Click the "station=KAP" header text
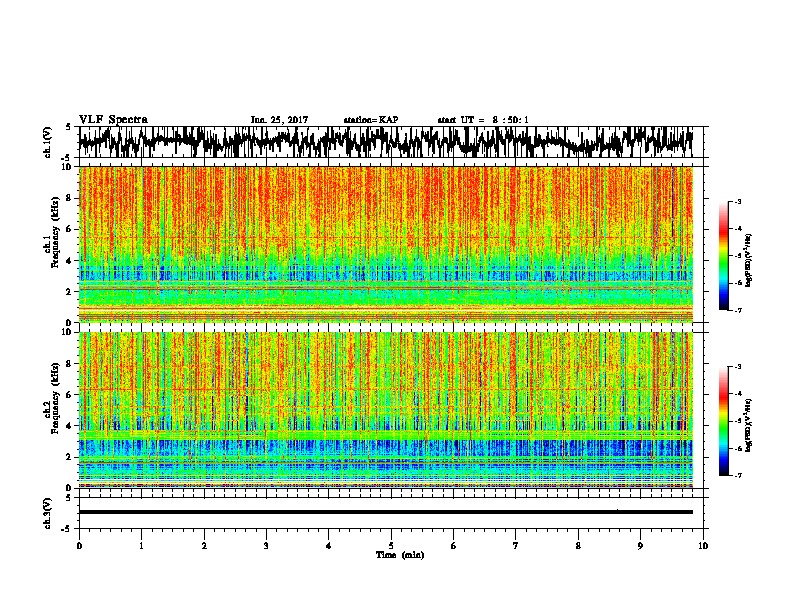Image resolution: width=792 pixels, height=612 pixels. click(371, 120)
